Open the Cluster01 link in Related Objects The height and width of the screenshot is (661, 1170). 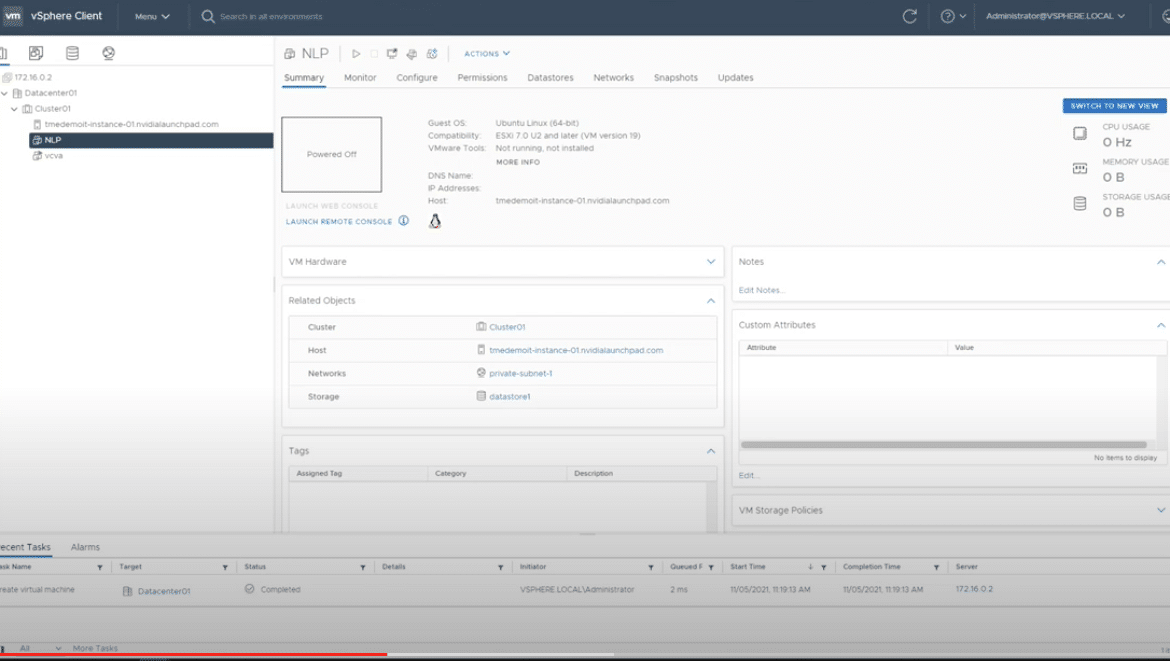coord(507,327)
